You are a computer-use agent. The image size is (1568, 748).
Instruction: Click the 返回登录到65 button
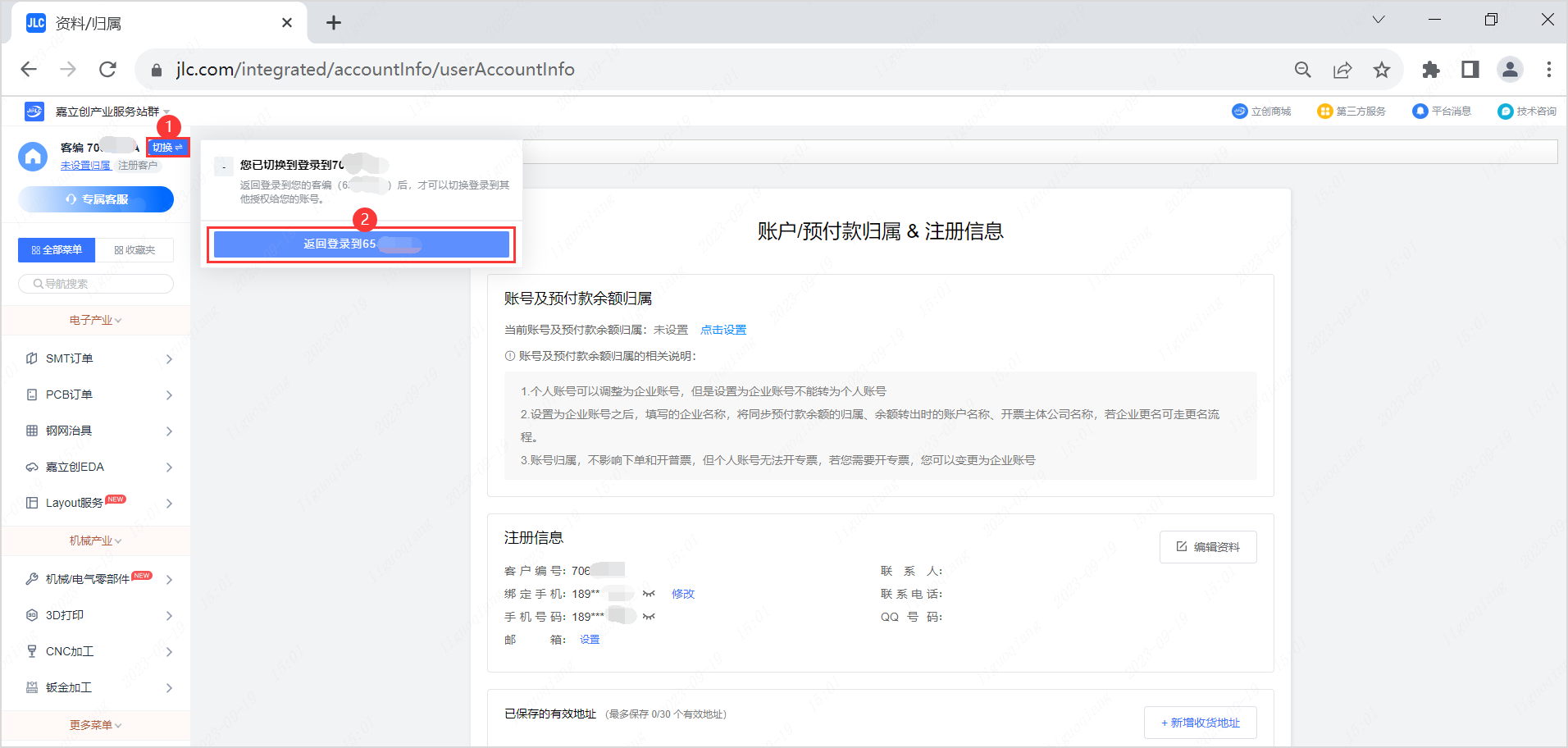pyautogui.click(x=361, y=244)
